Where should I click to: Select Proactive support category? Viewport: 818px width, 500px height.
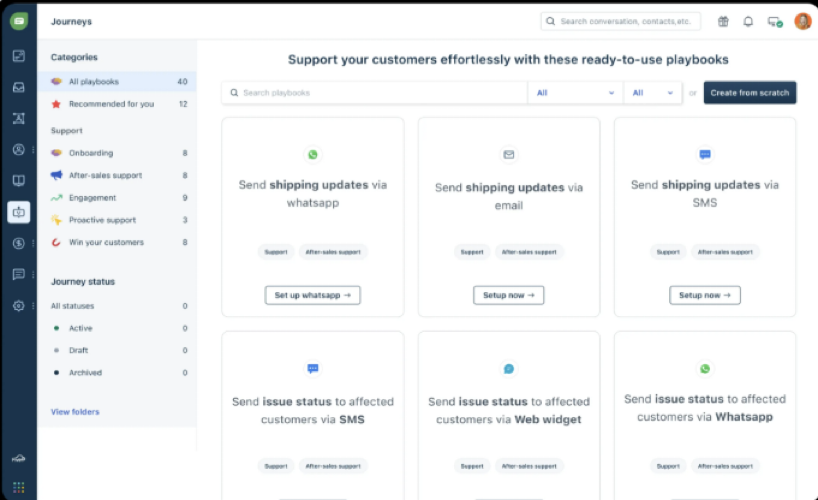click(x=118, y=220)
